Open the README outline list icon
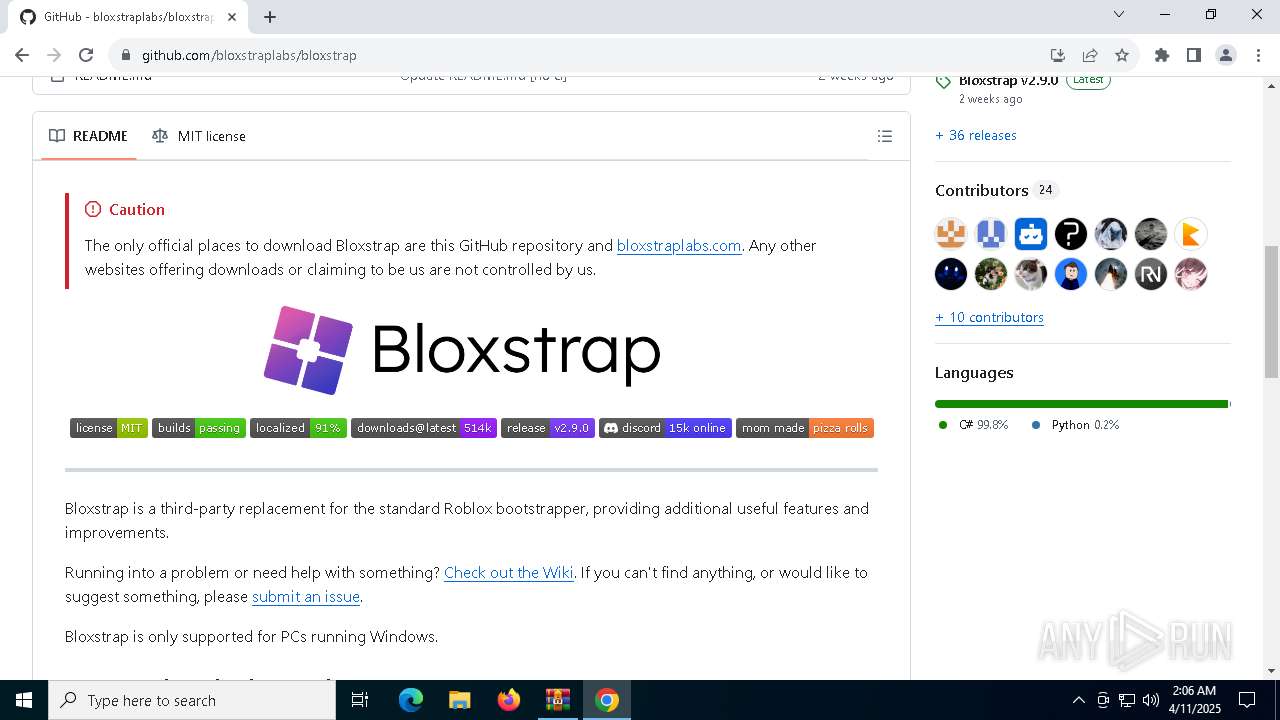Image resolution: width=1280 pixels, height=720 pixels. point(885,136)
